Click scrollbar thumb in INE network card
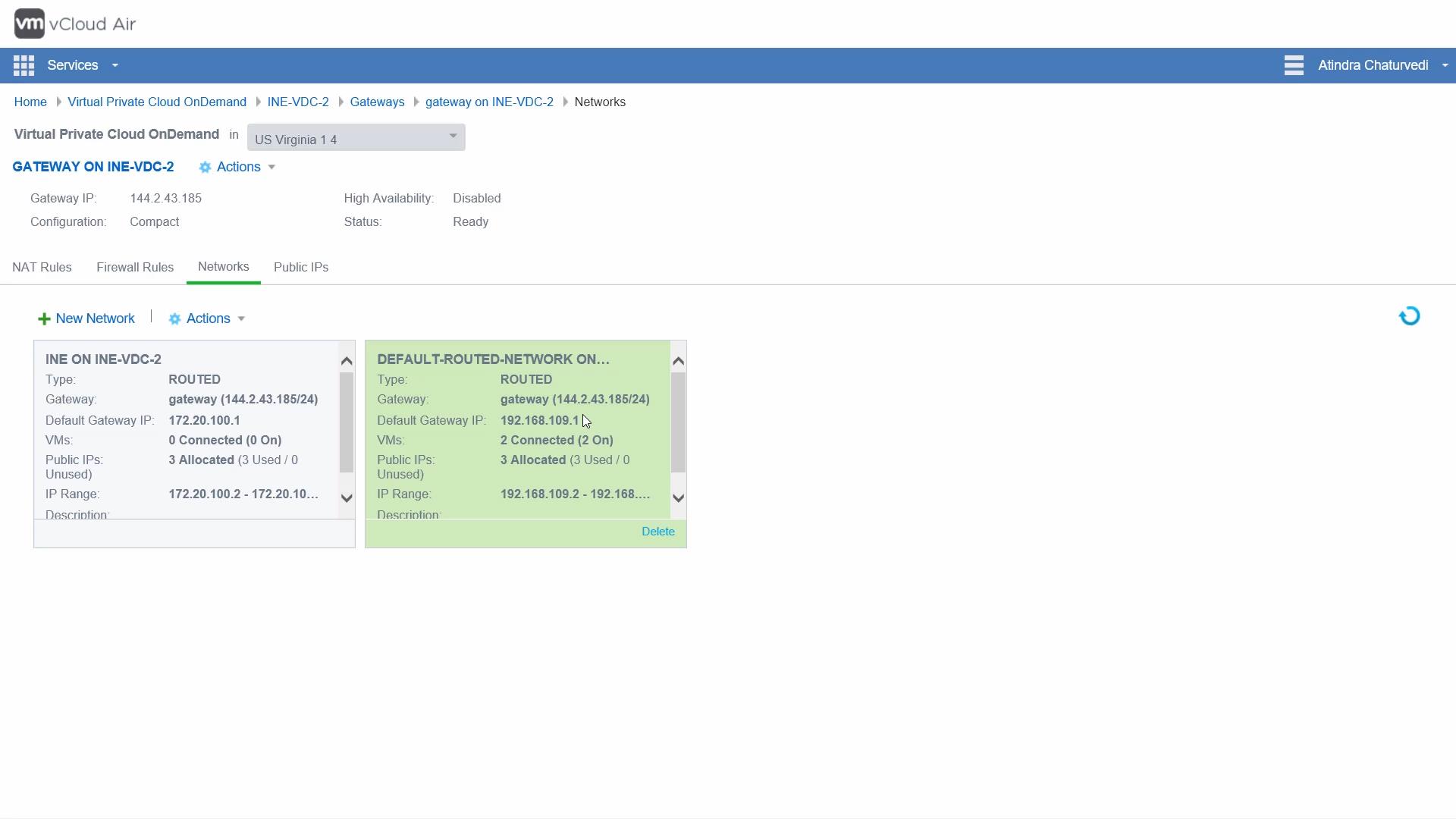This screenshot has height=819, width=1456. coord(347,422)
